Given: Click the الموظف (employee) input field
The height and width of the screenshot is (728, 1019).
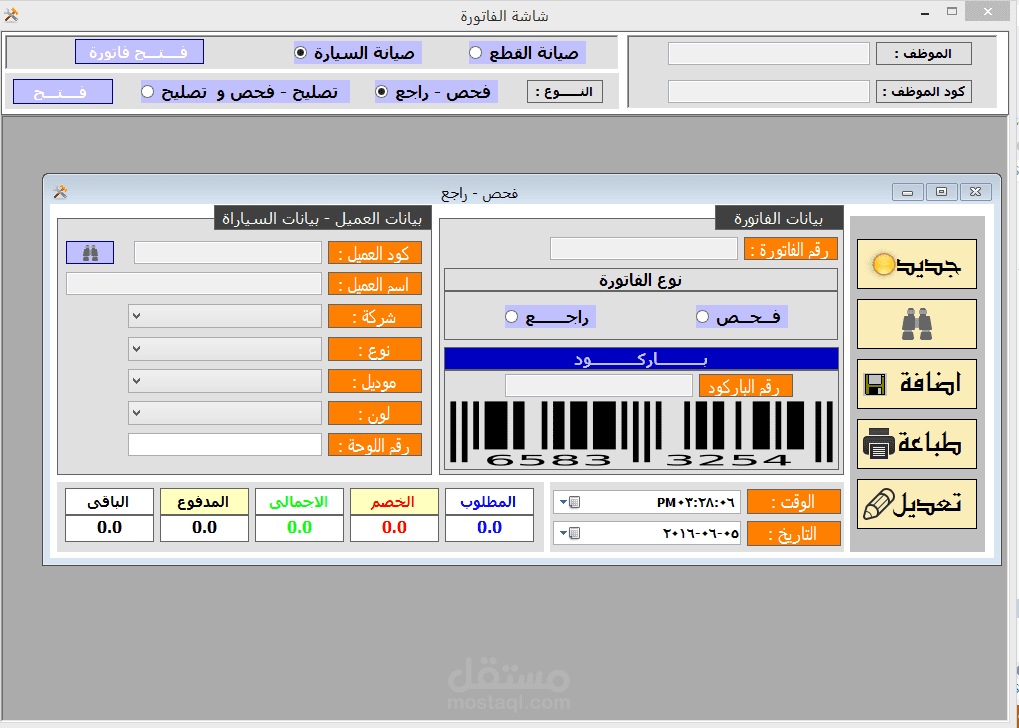Looking at the screenshot, I should 769,53.
